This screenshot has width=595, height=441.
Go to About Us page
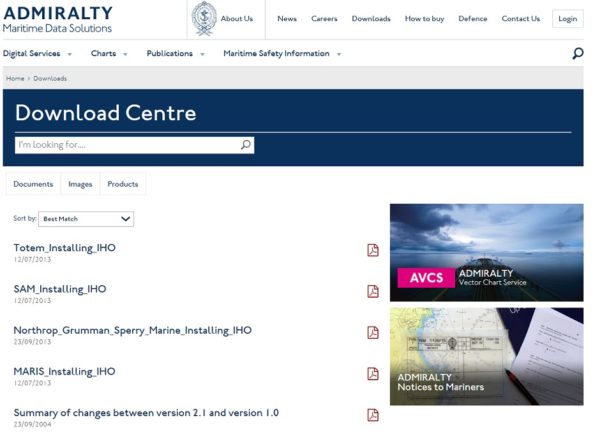coord(237,19)
